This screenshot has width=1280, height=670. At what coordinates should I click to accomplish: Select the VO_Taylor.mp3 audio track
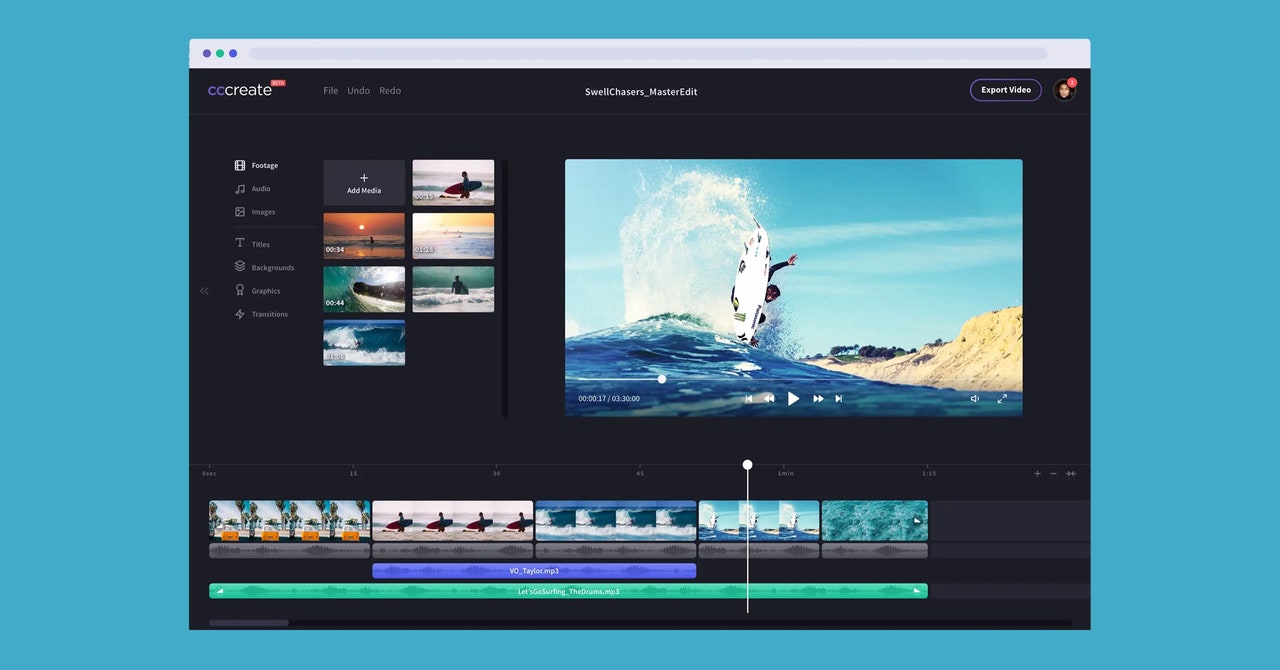[534, 571]
